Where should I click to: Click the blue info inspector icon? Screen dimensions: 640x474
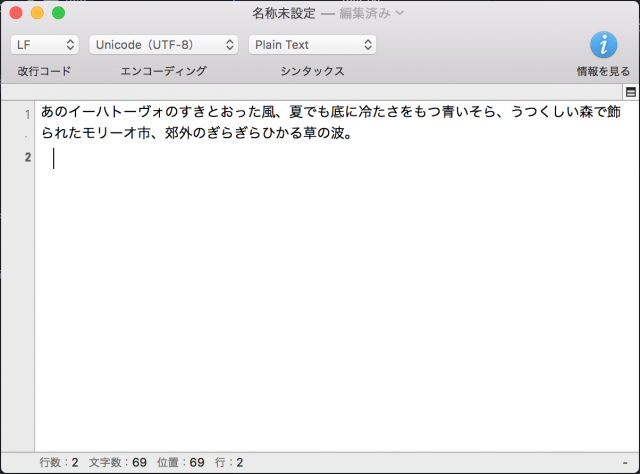pos(603,45)
